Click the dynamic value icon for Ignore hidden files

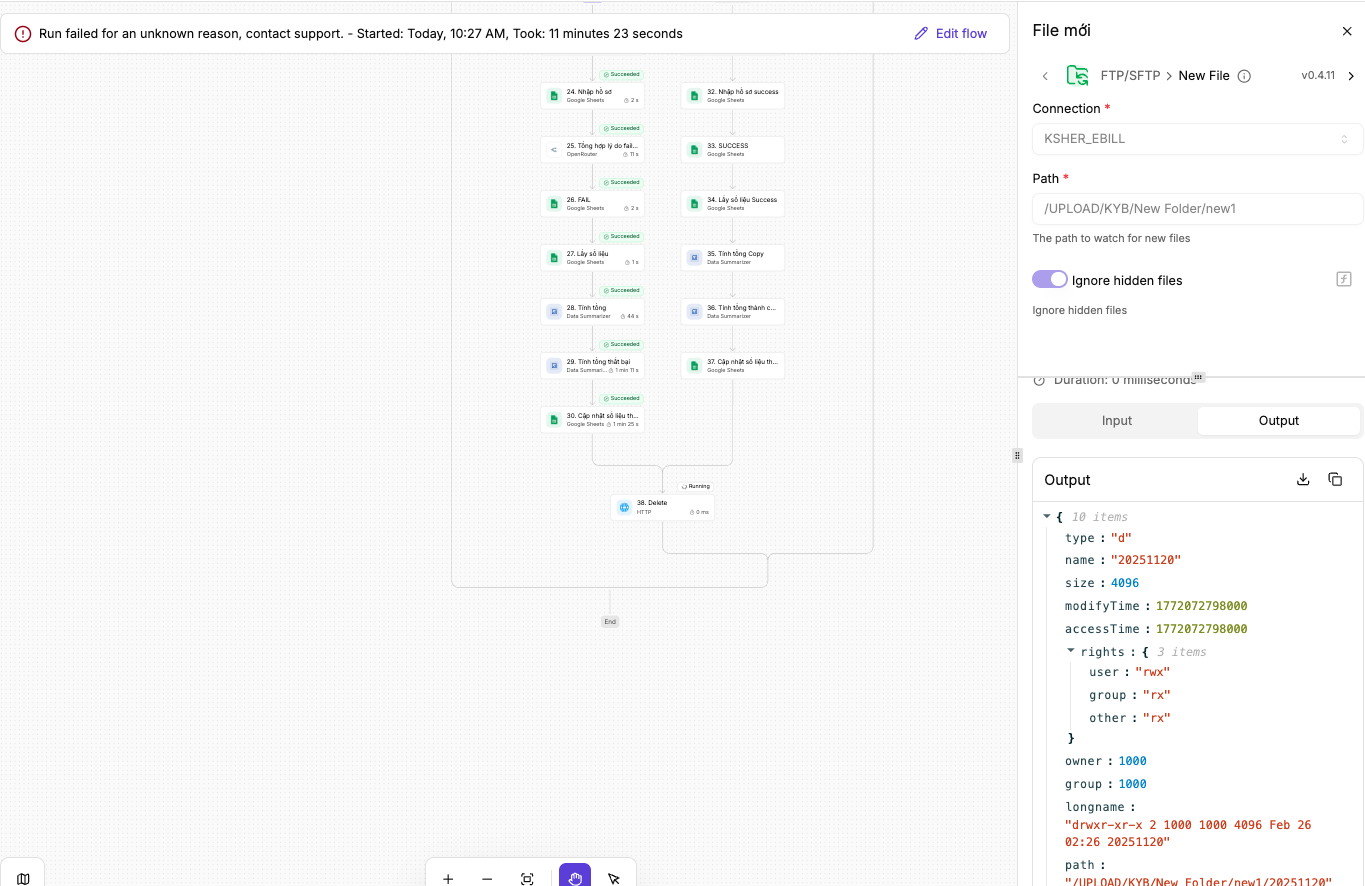click(1344, 279)
